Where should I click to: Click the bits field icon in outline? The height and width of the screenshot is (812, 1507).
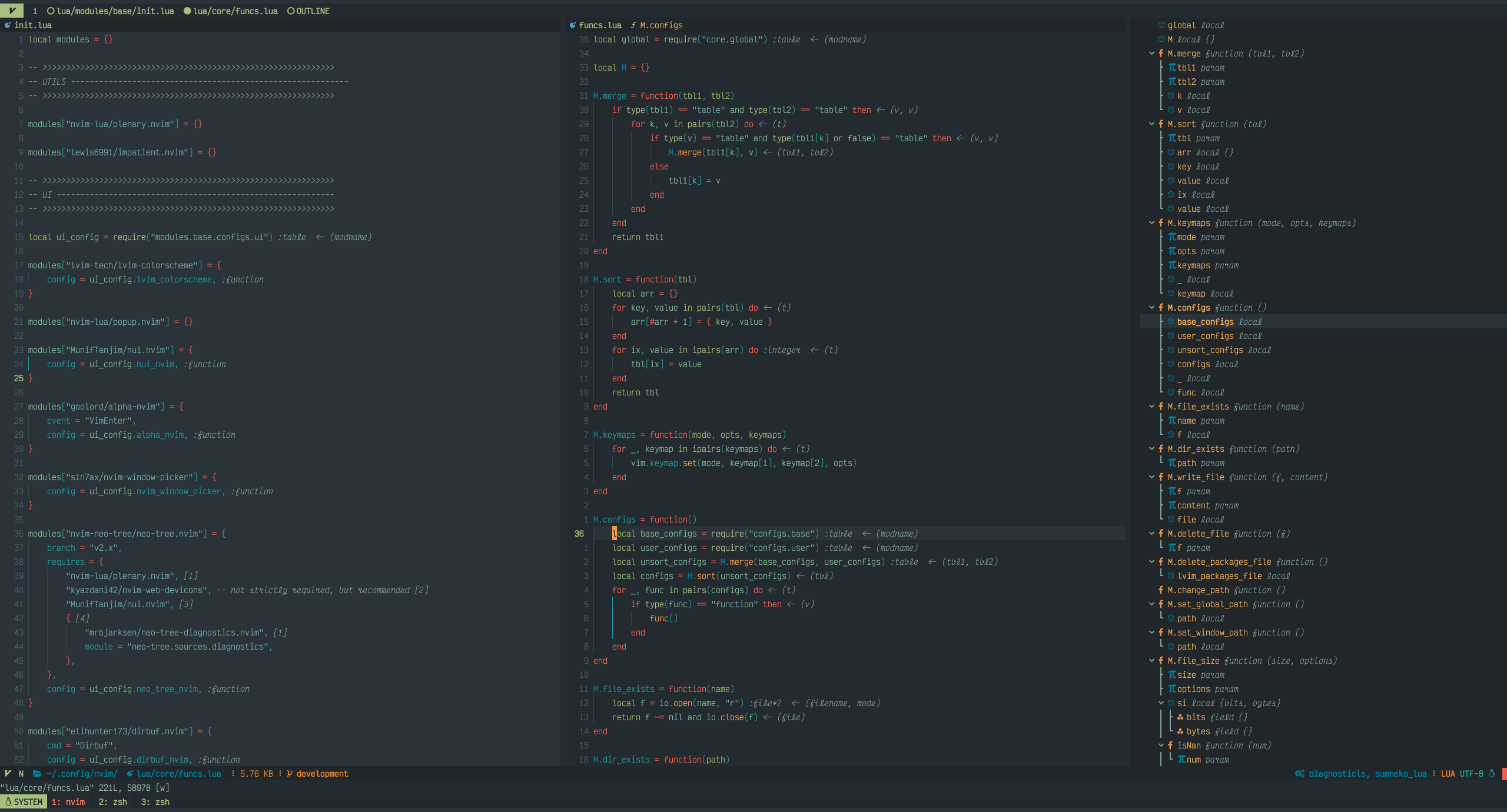click(1180, 717)
